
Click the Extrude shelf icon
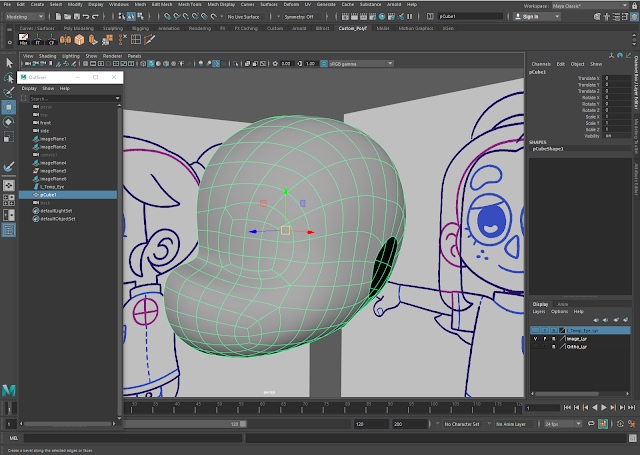pyautogui.click(x=93, y=39)
